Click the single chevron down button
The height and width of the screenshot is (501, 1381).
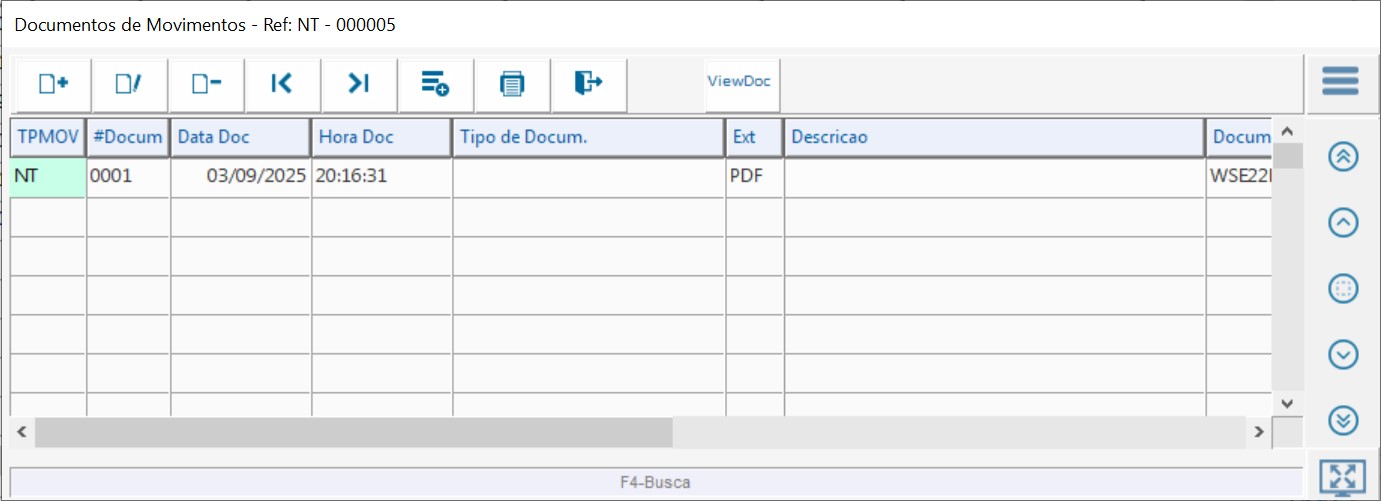(x=1343, y=354)
